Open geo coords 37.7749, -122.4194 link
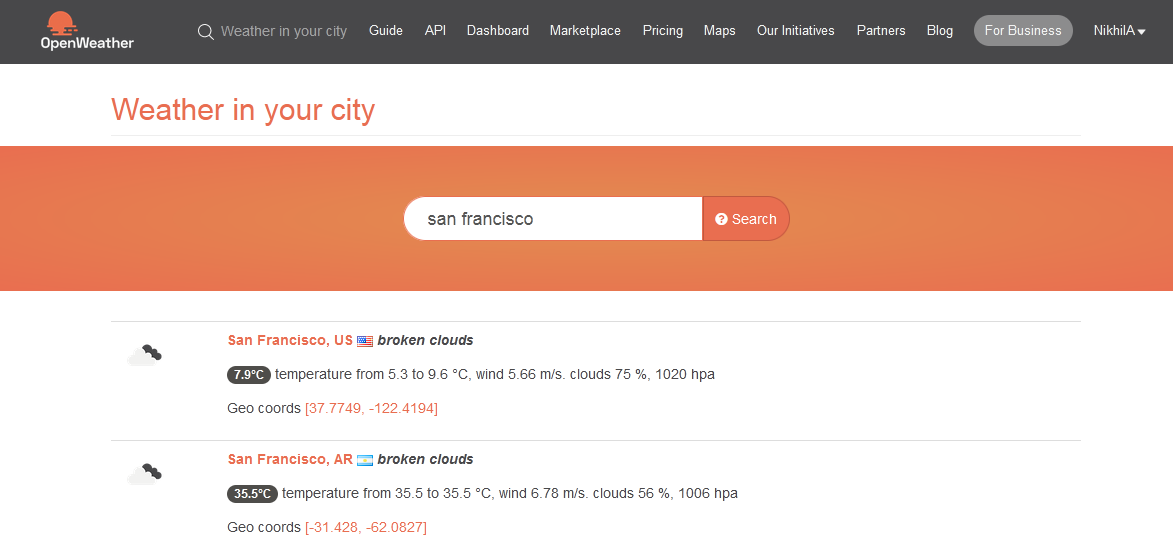The image size is (1173, 535). click(x=371, y=409)
